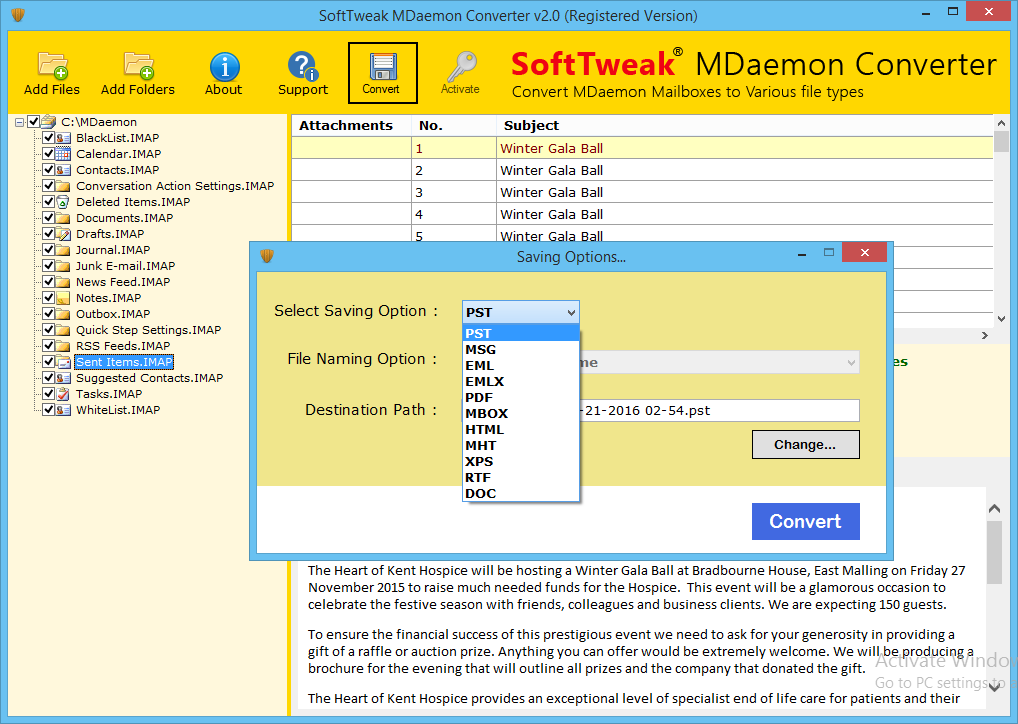1018x724 pixels.
Task: Choose MBOX from saving option list
Action: (x=521, y=414)
